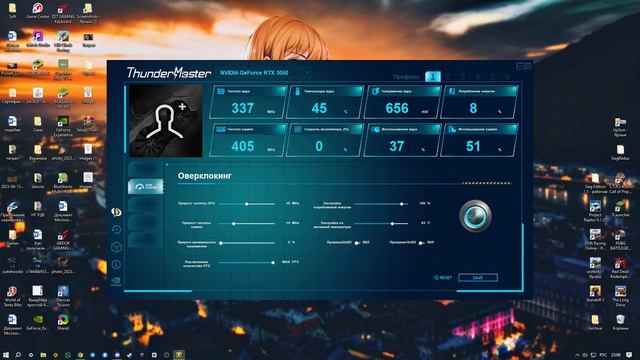
Task: Select profile tab 1 in ThunderMaster
Action: [433, 76]
